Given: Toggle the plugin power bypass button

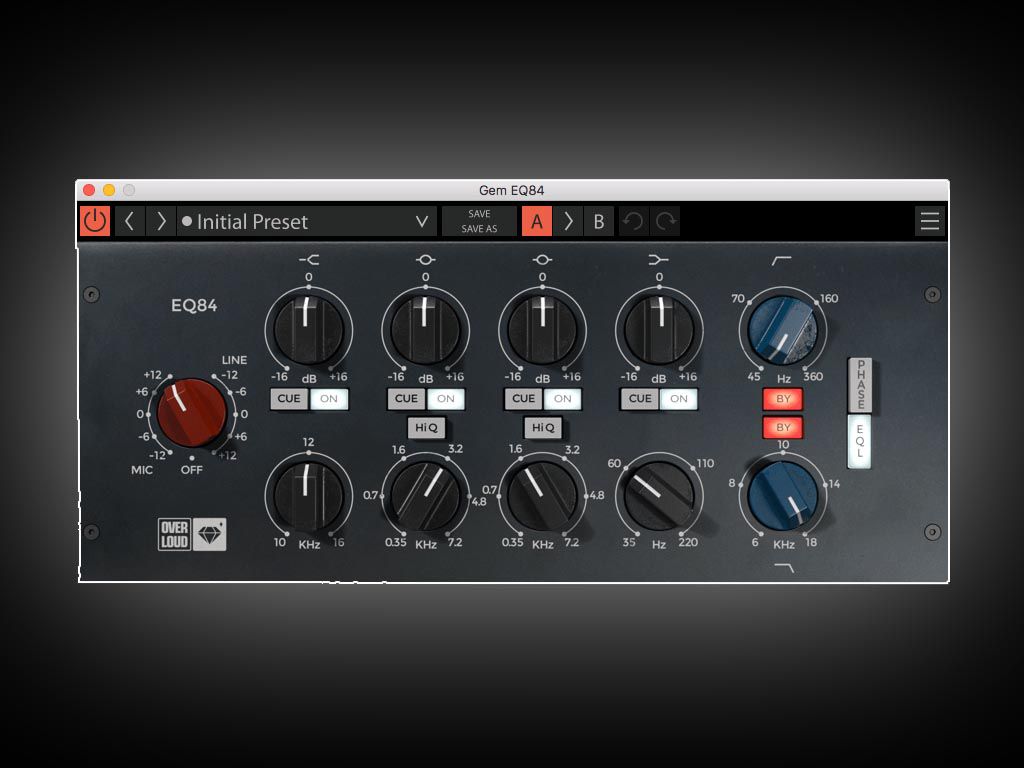Looking at the screenshot, I should [x=95, y=221].
